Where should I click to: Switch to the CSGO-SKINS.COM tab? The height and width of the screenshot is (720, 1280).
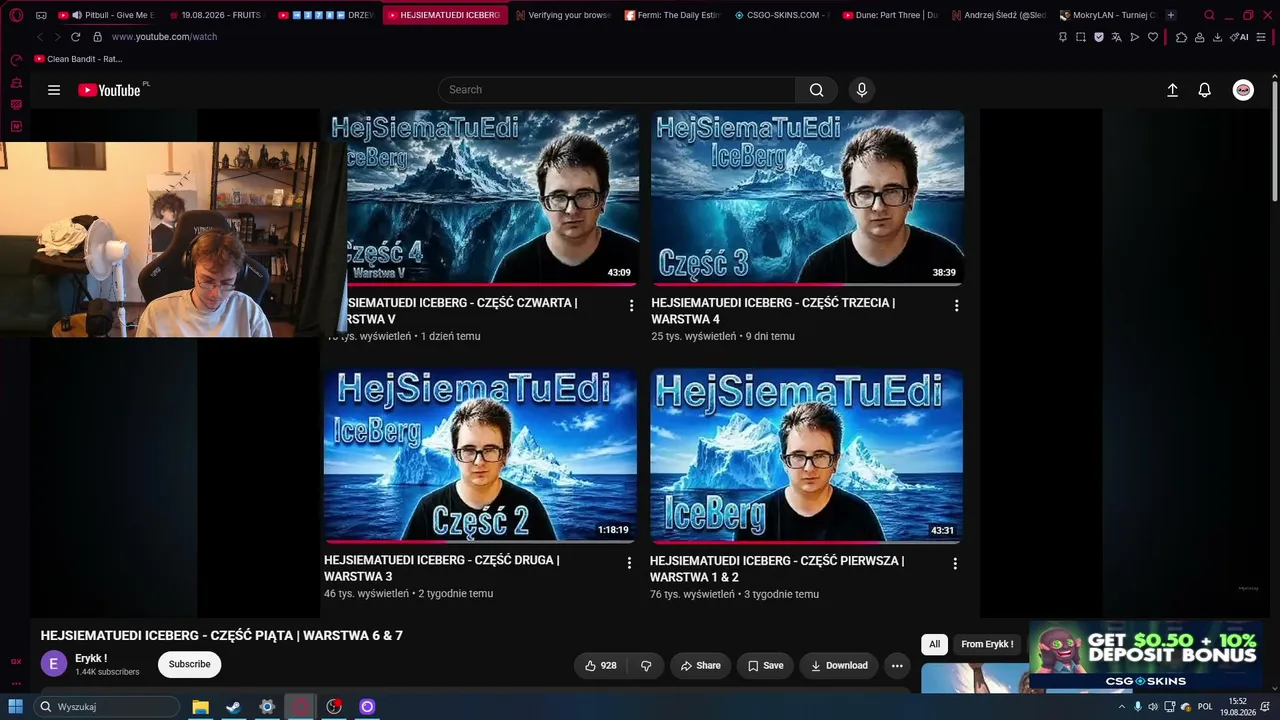coord(782,15)
